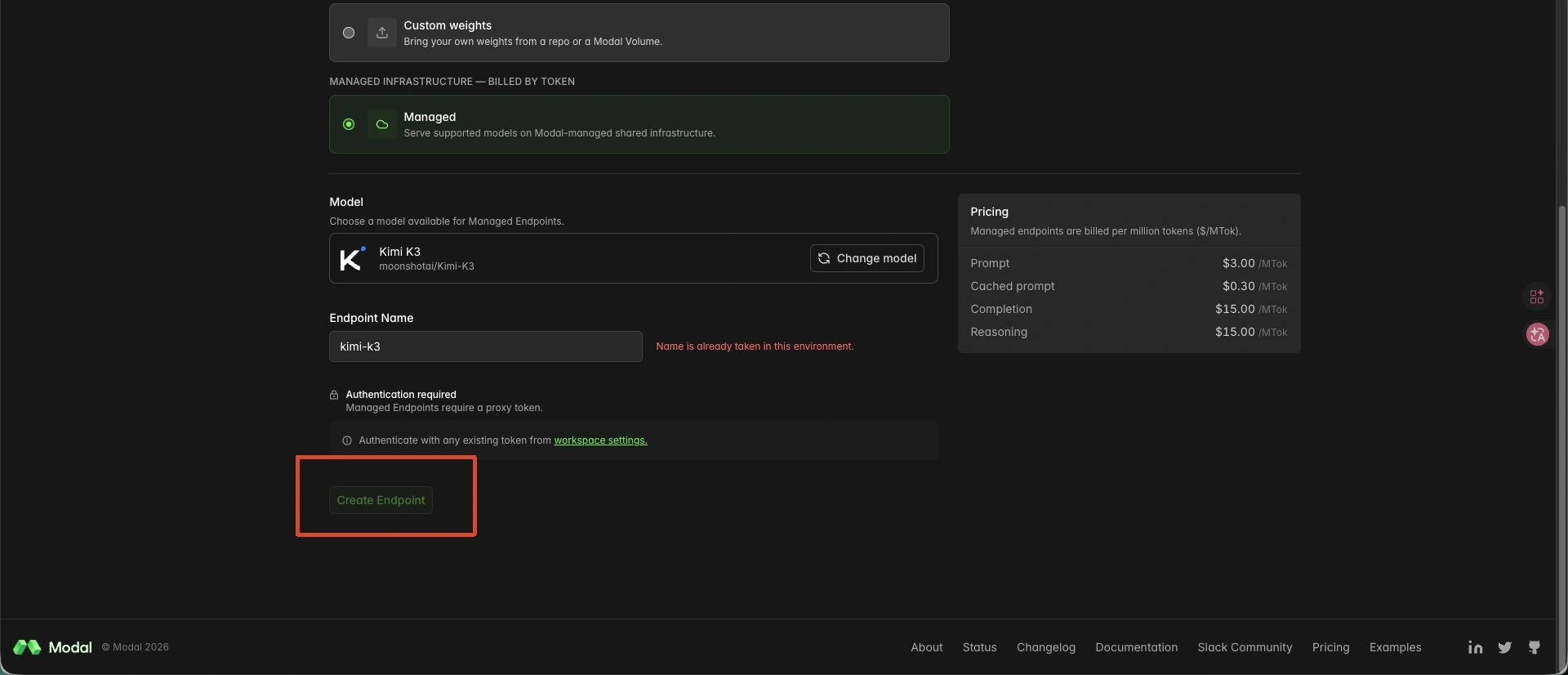Click the Kimi K3 model logo
This screenshot has height=675, width=1568.
(x=352, y=258)
